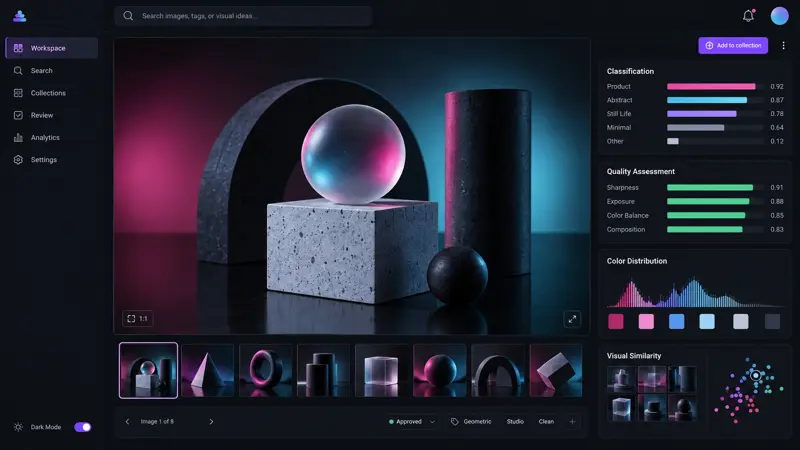Open notifications bell

748,16
